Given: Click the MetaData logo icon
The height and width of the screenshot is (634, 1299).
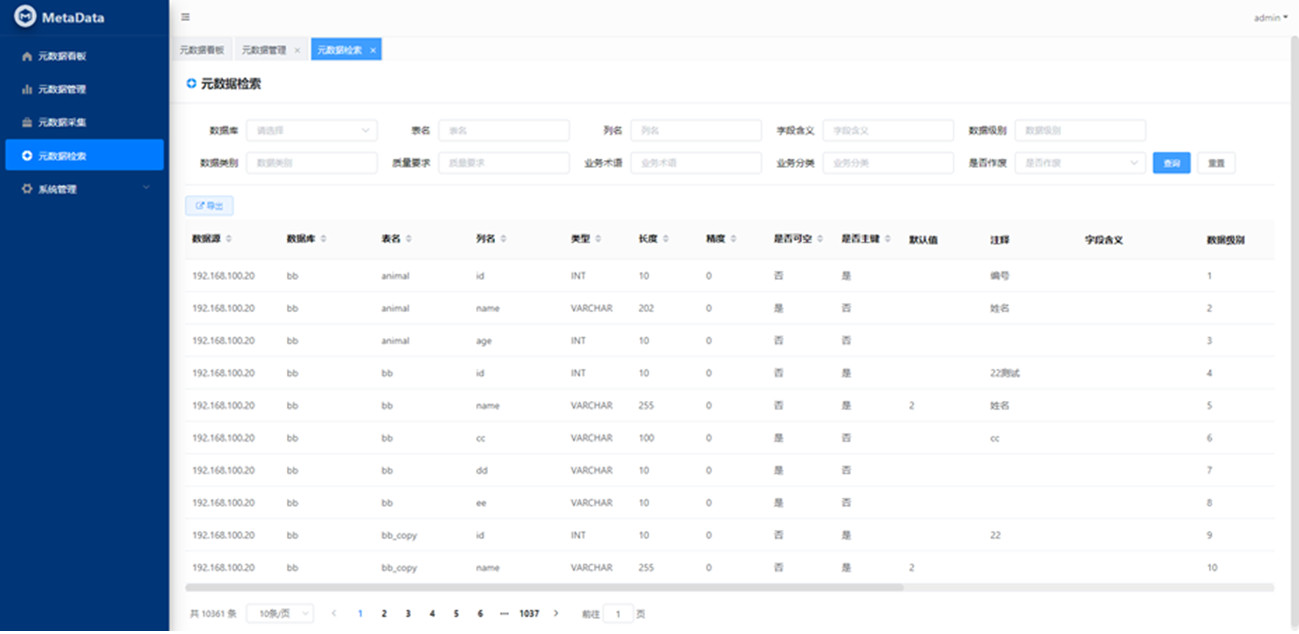Looking at the screenshot, I should coord(25,17).
